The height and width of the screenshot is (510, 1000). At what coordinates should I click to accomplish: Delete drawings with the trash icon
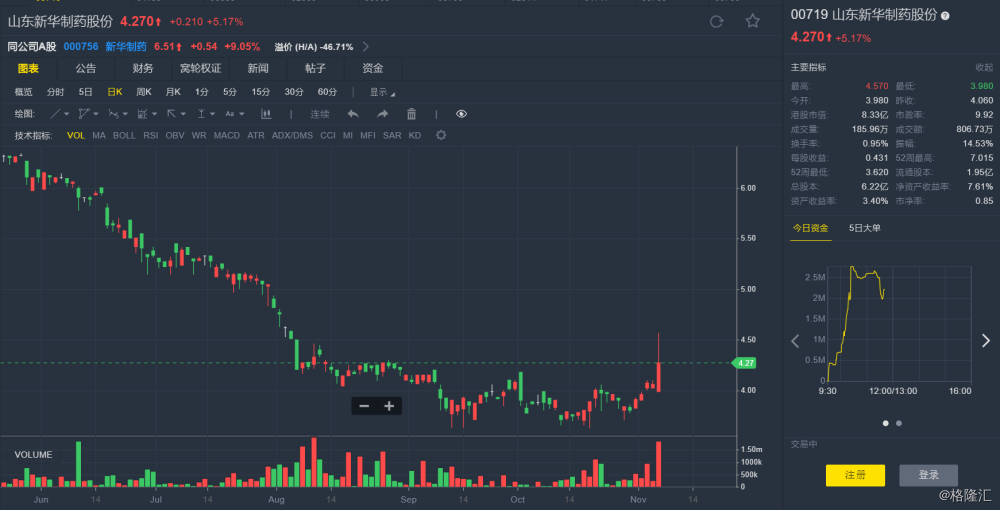(x=410, y=114)
